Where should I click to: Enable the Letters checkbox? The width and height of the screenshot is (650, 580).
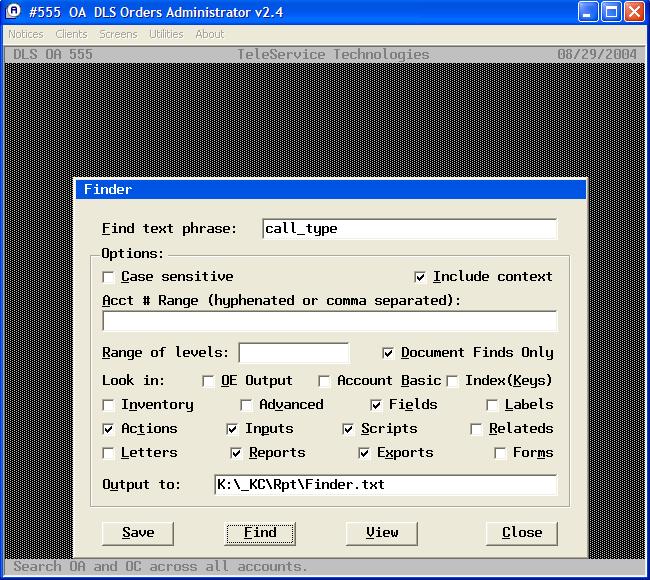[108, 453]
